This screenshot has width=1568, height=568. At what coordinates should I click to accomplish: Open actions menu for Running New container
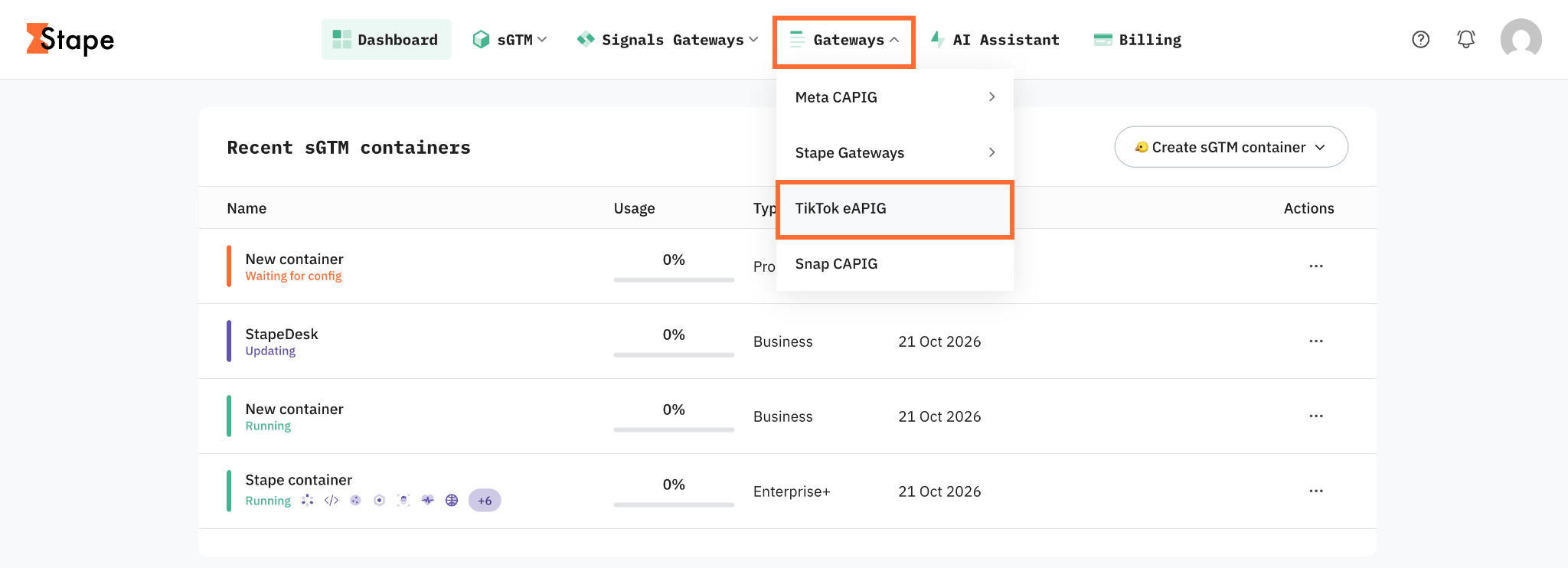pyautogui.click(x=1316, y=416)
